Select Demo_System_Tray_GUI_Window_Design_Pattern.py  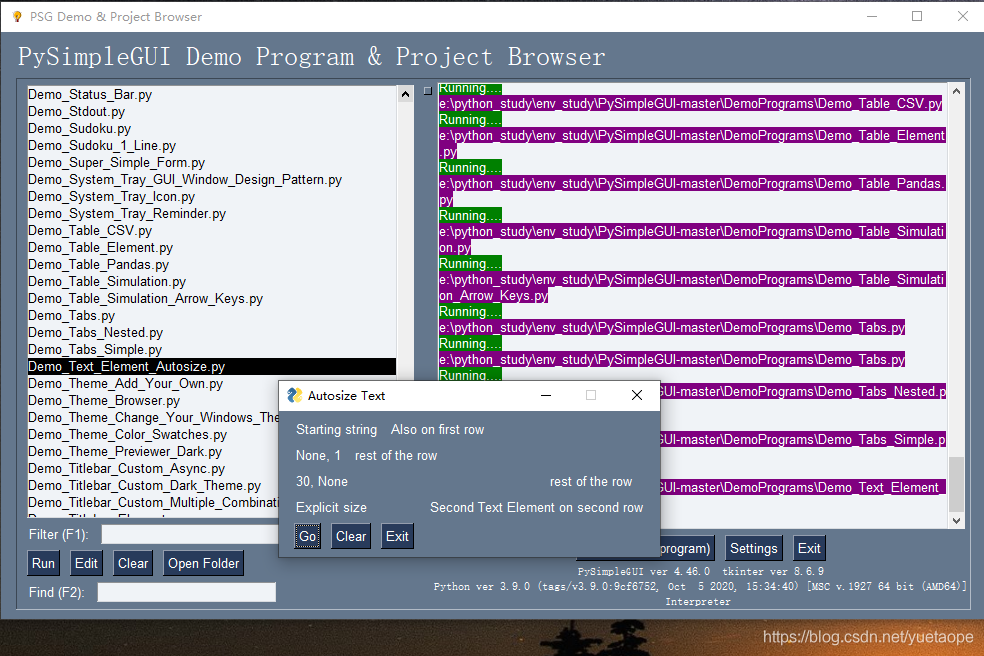tap(211, 180)
